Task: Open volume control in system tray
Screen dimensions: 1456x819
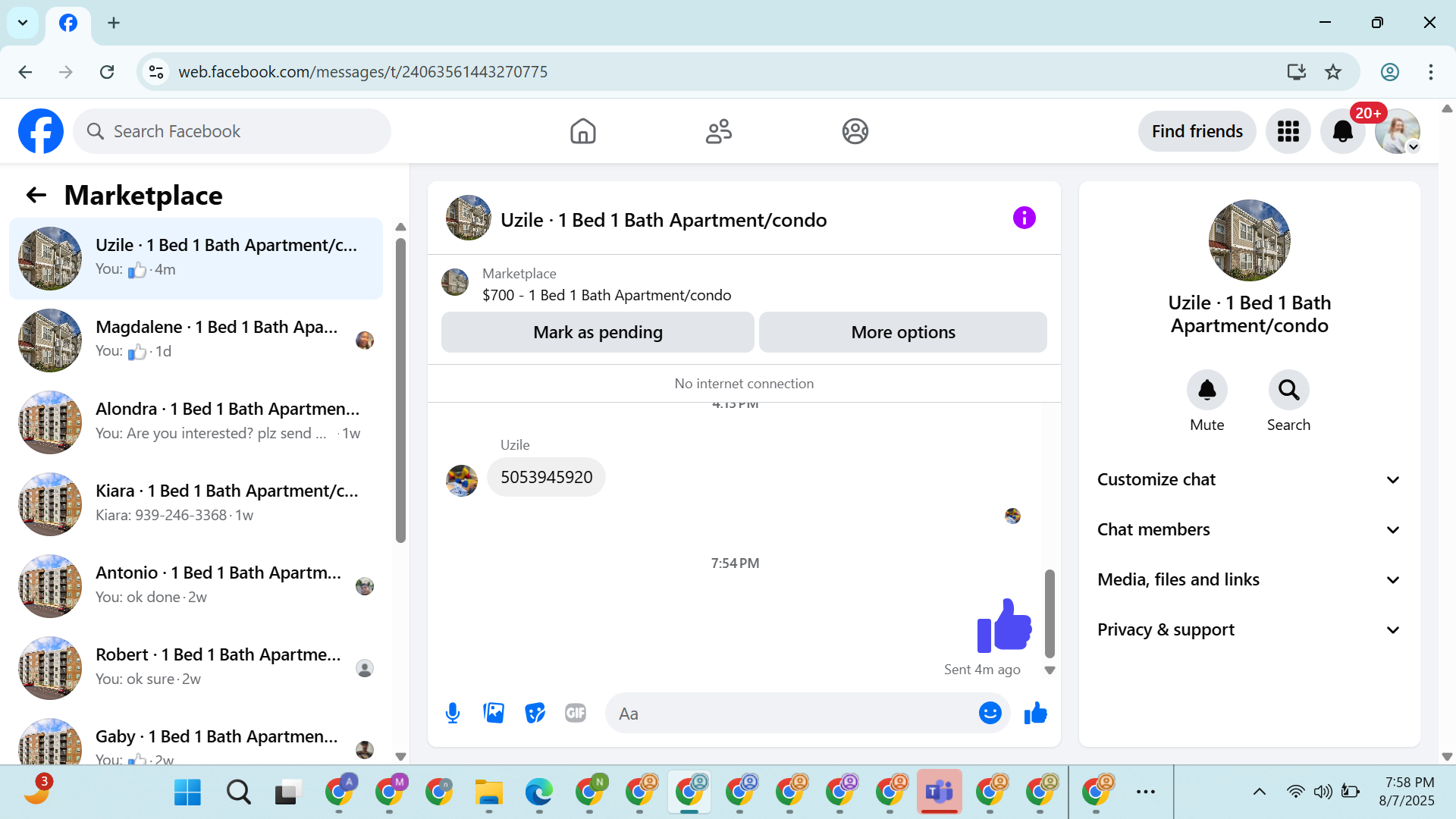Action: (1323, 792)
